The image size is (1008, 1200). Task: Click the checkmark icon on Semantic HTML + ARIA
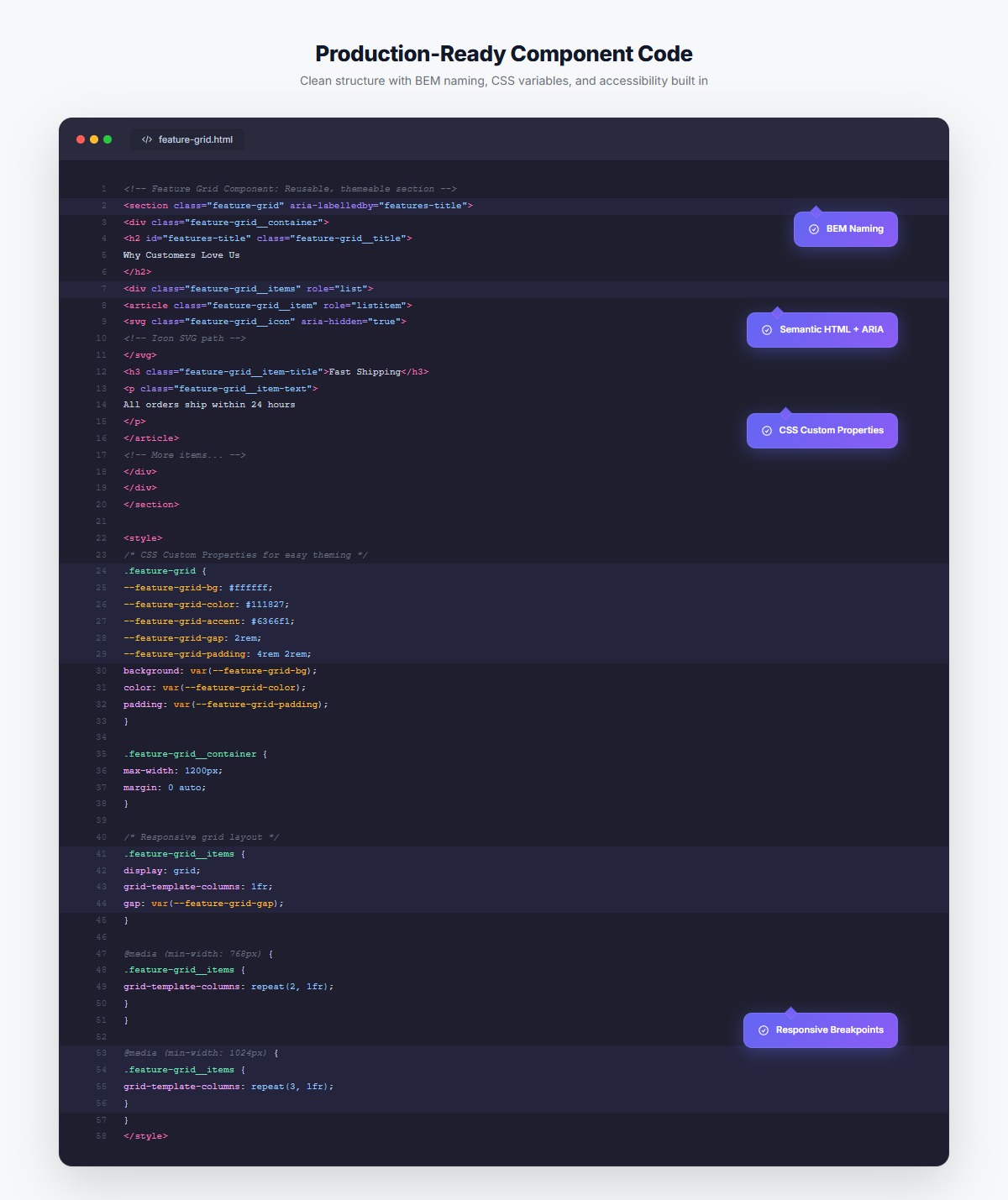coord(766,329)
